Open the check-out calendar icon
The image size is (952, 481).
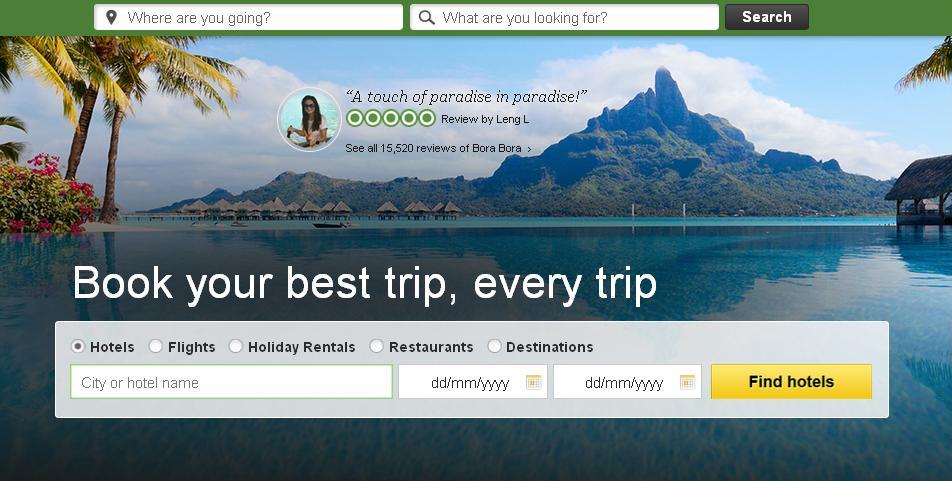(x=687, y=382)
